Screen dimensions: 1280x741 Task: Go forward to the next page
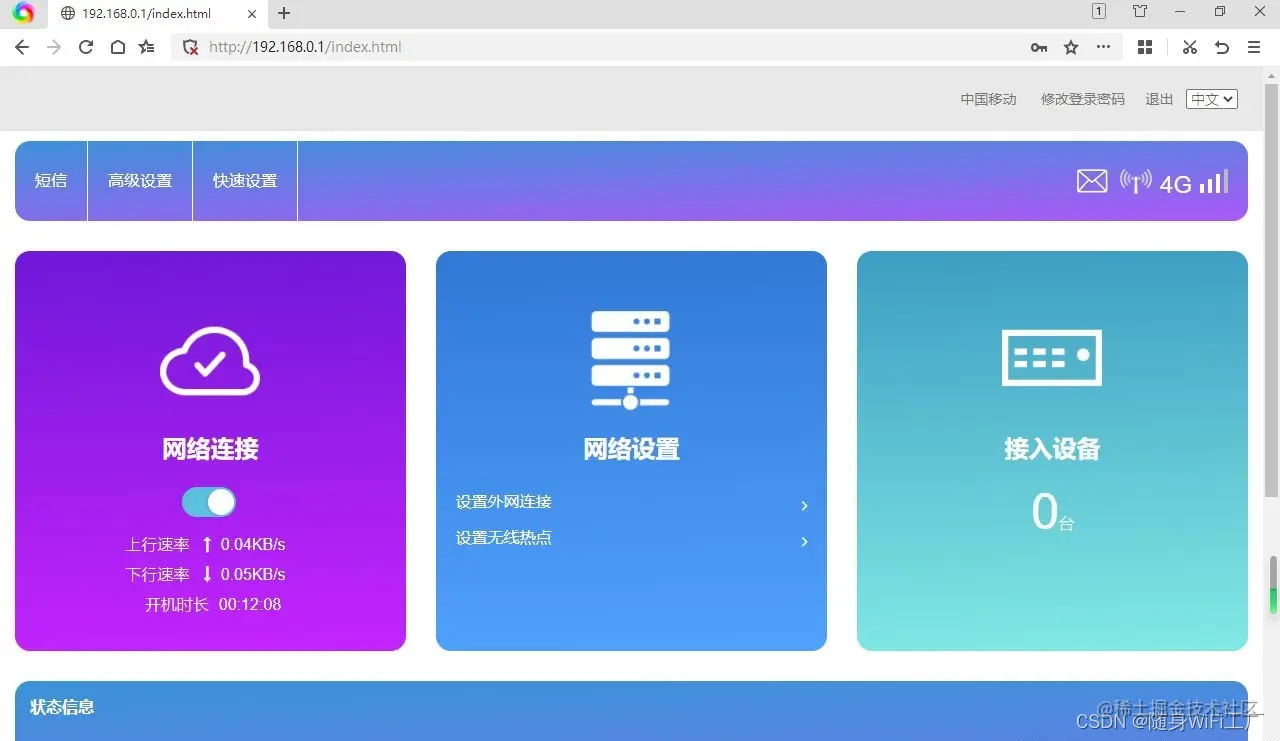click(54, 47)
